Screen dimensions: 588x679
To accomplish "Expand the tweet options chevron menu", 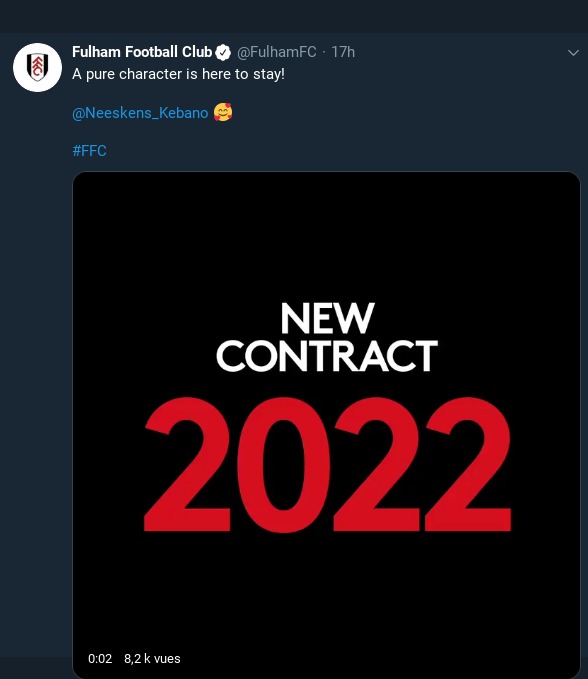I will click(x=573, y=53).
